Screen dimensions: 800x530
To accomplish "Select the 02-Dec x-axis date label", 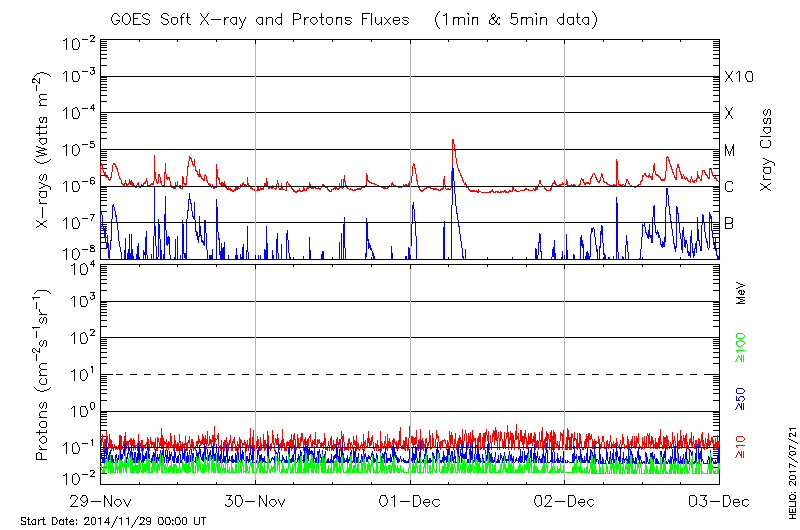I will coord(565,500).
